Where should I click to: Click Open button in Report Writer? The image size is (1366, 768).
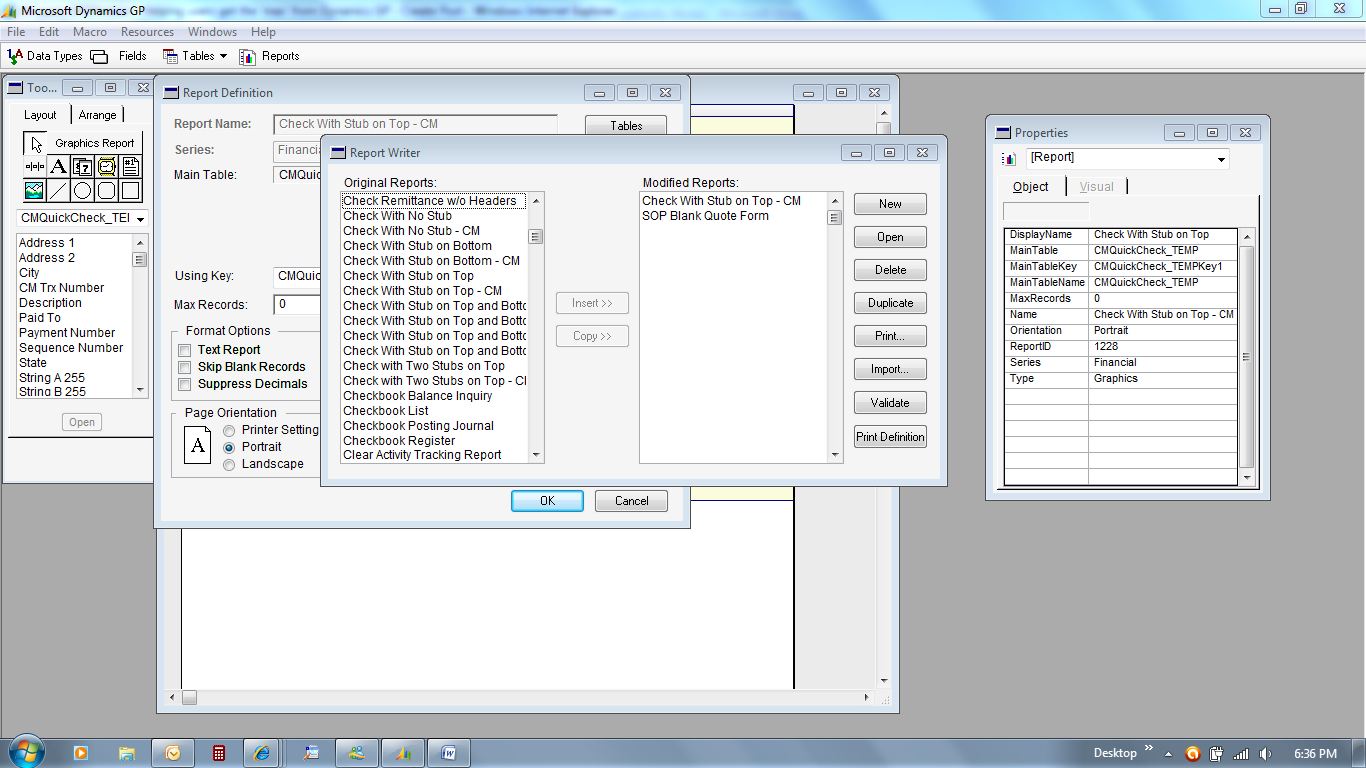[890, 237]
